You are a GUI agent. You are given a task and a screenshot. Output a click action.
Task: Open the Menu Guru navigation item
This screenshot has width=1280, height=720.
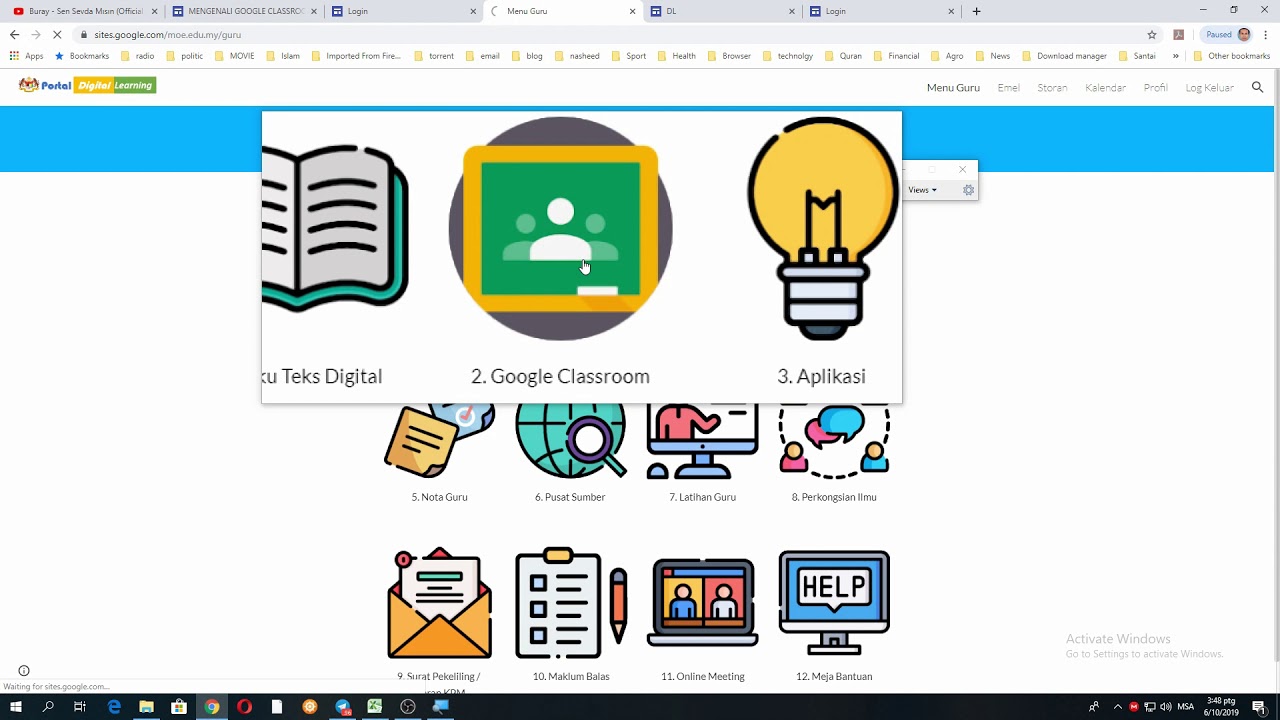coord(953,88)
